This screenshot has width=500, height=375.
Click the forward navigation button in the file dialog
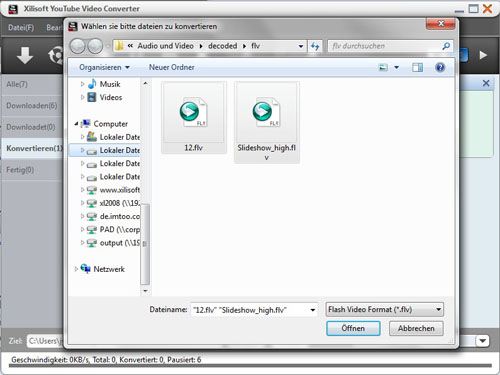[95, 46]
